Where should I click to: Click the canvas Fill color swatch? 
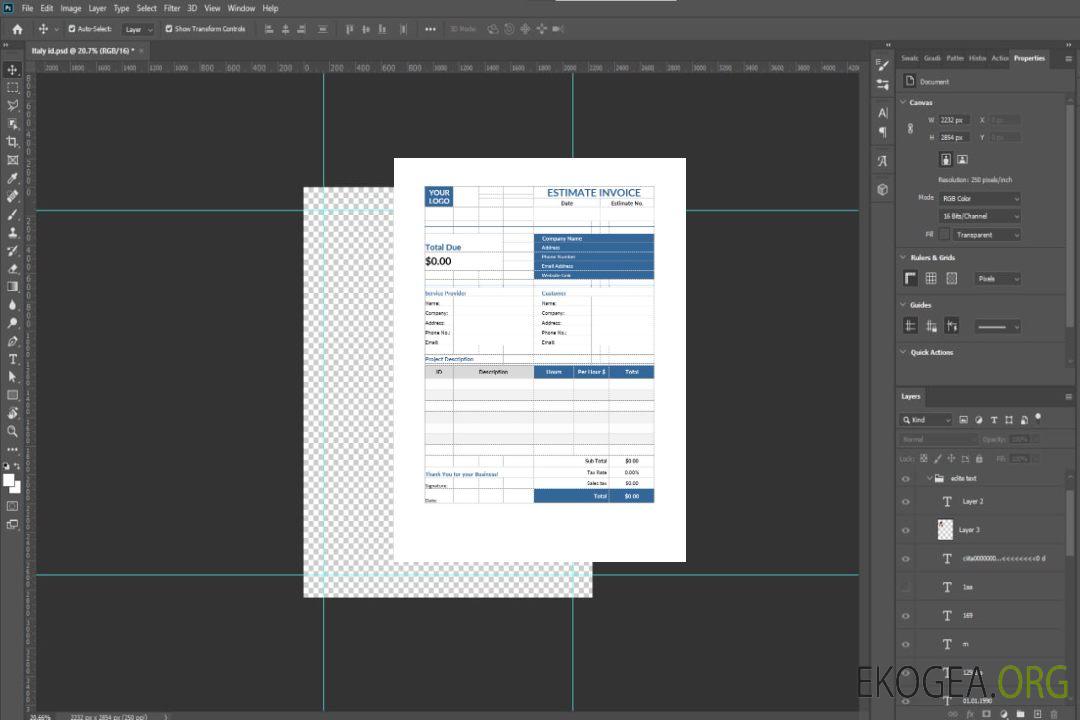[x=944, y=235]
